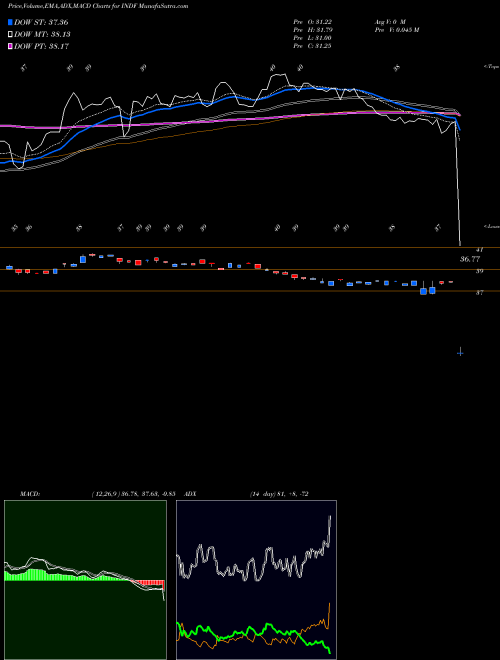Click the 'Pre L: 31.00' low value

(x=312, y=38)
